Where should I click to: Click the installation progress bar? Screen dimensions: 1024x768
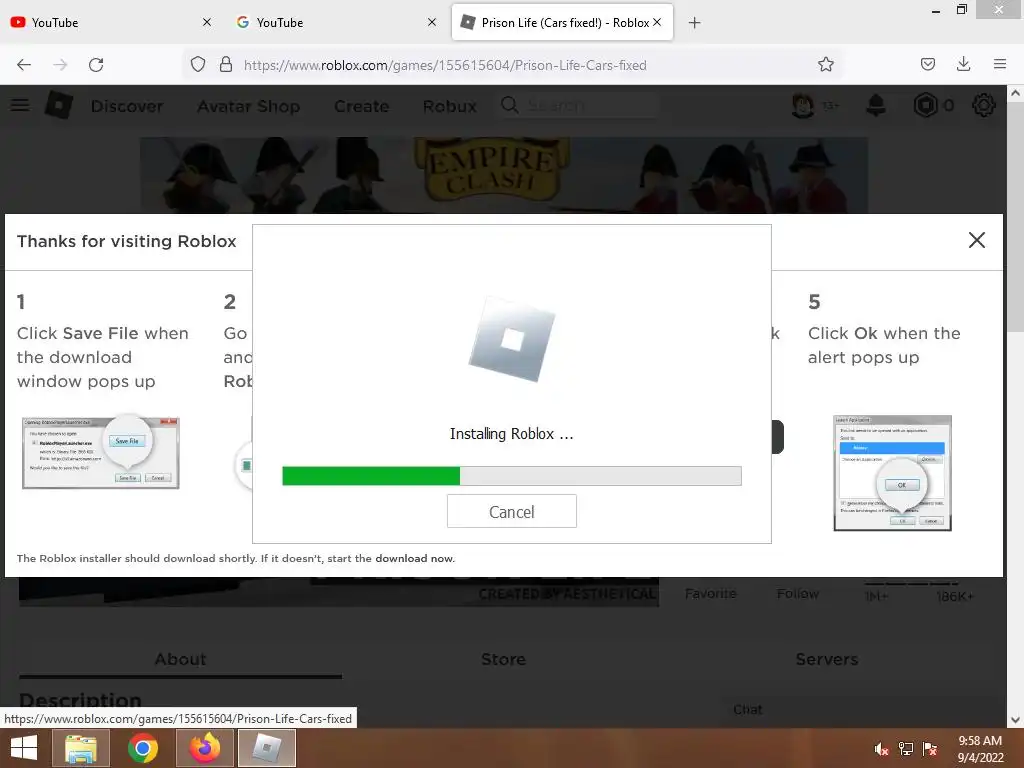point(512,476)
